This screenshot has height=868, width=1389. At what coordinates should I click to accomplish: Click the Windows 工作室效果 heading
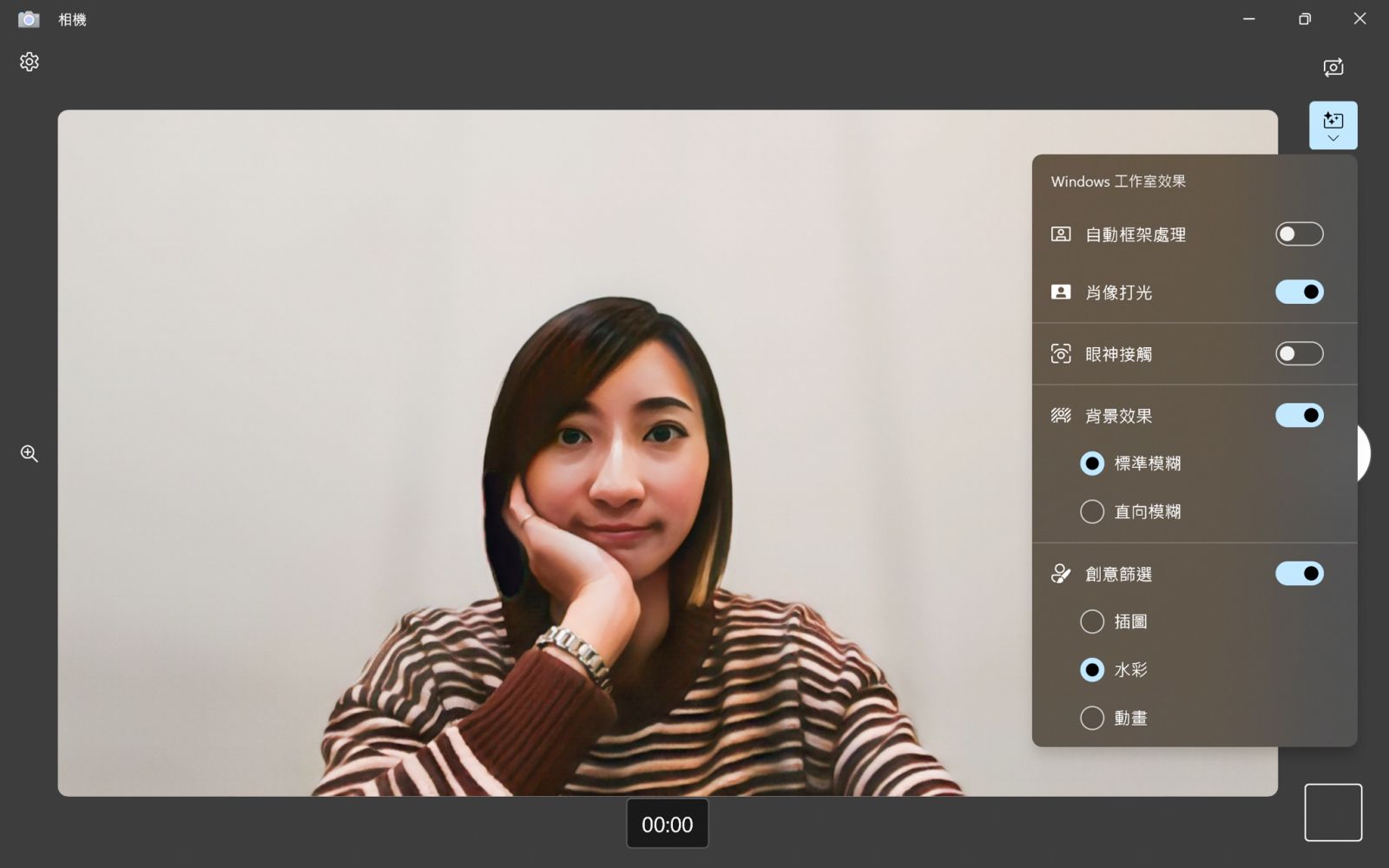click(x=1118, y=181)
